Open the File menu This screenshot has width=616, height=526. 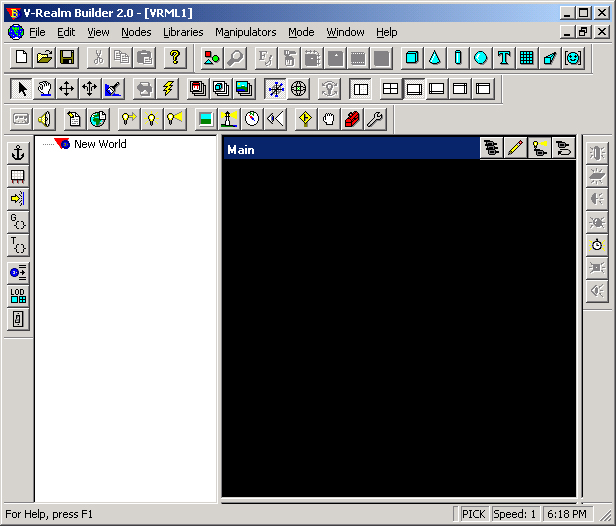pyautogui.click(x=37, y=32)
